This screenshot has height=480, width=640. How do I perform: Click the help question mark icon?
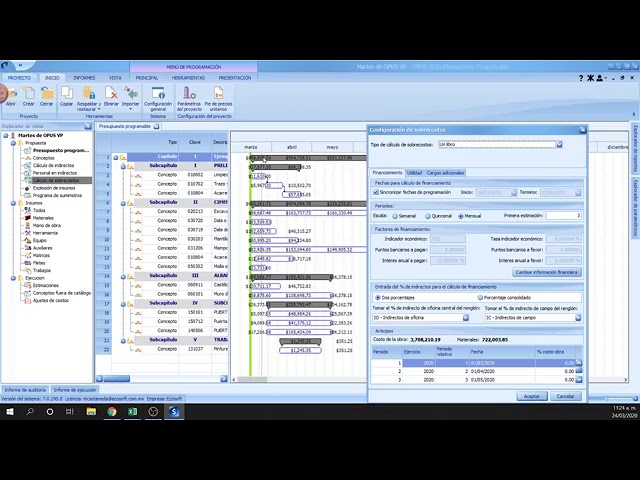click(x=581, y=78)
